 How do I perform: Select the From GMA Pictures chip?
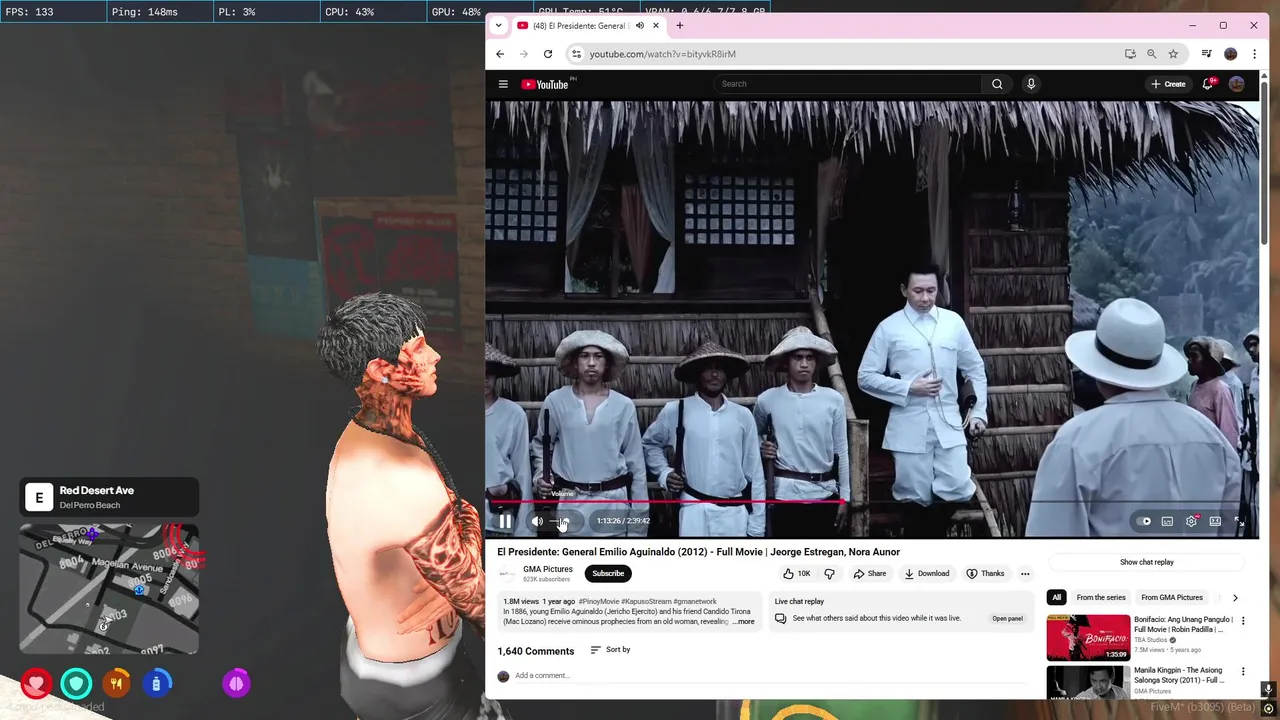pyautogui.click(x=1172, y=598)
